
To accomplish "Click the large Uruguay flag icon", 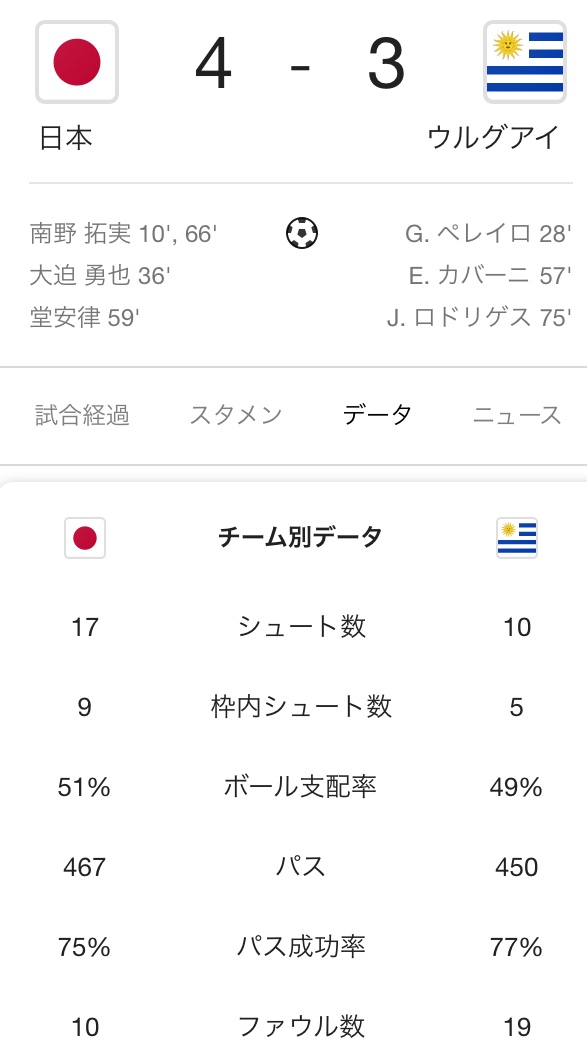I will point(525,62).
